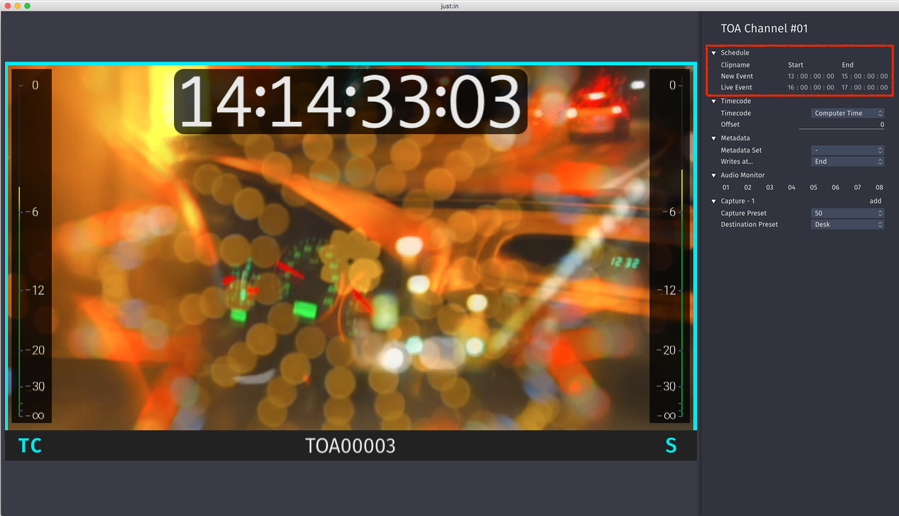Open the Timecode source dropdown (Computer Time)
This screenshot has height=516, width=899.
pyautogui.click(x=847, y=113)
